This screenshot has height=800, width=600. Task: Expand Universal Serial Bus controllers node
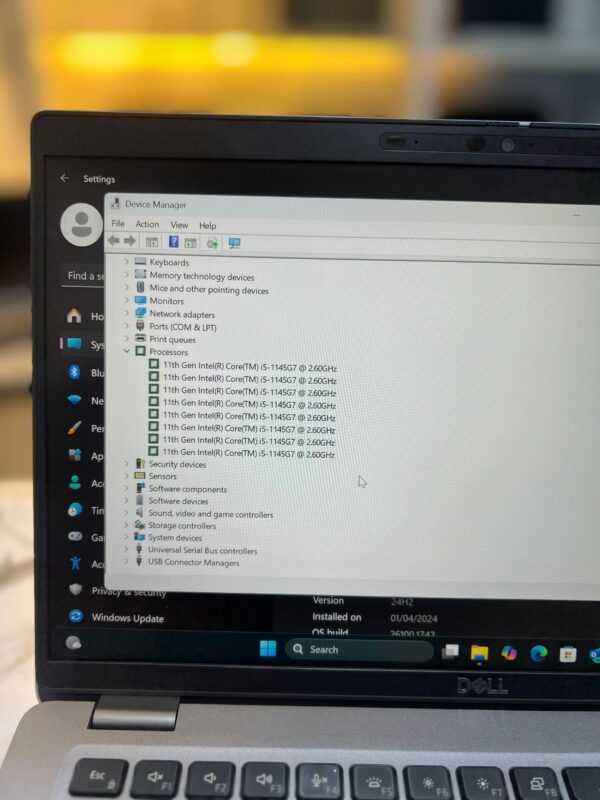(127, 549)
